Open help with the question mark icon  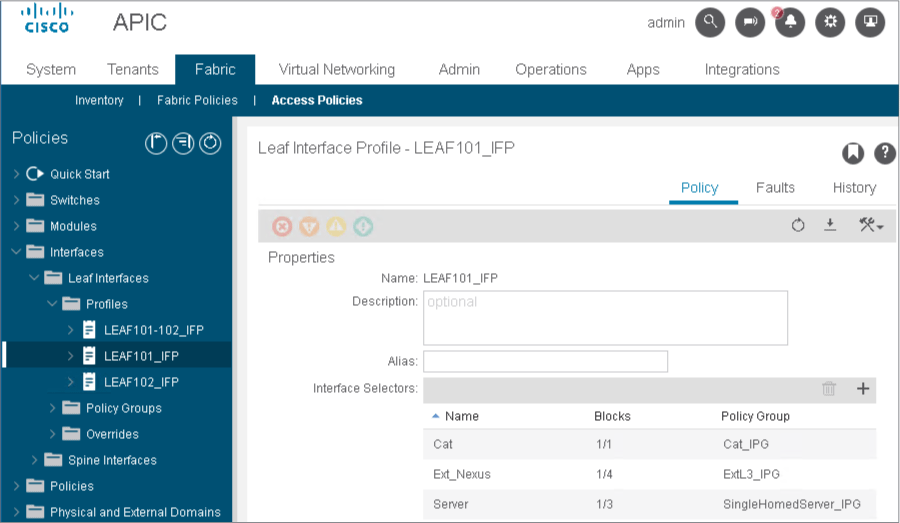pos(884,153)
